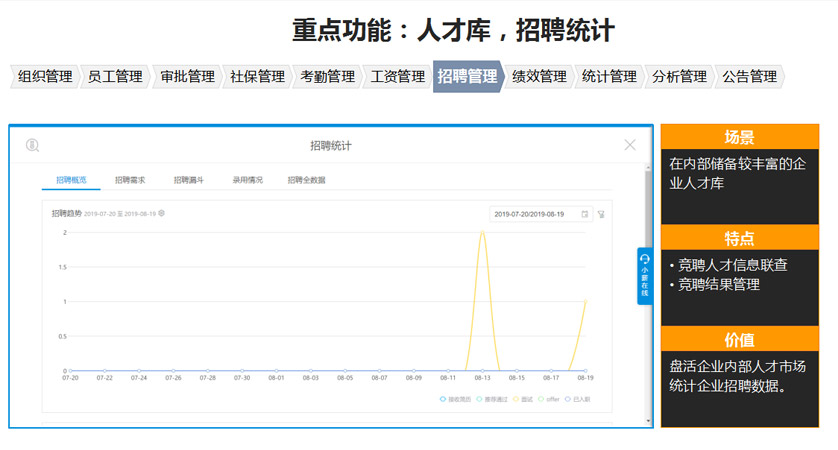Screen dimensions: 838x450
Task: Open the 录用情况 tab
Action: [x=246, y=180]
